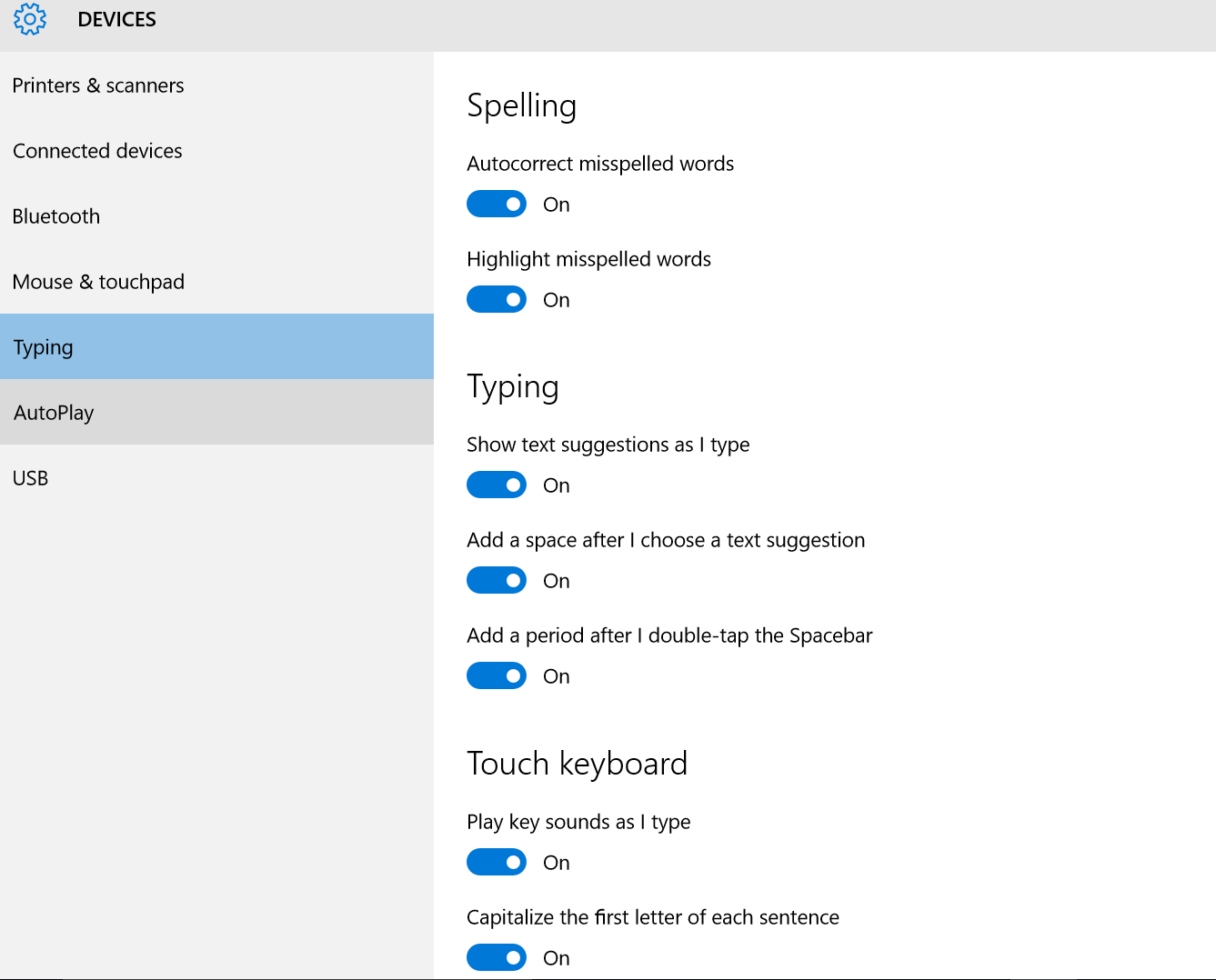Disable Show text suggestions as I type

(497, 485)
